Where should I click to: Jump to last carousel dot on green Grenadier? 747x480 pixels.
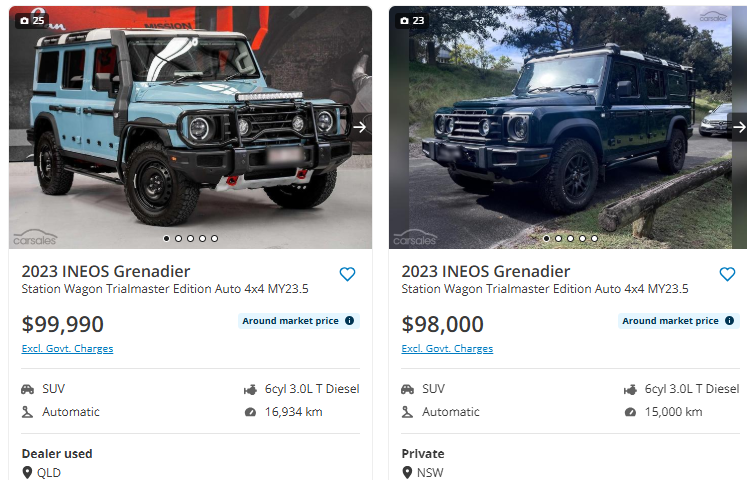coord(594,239)
